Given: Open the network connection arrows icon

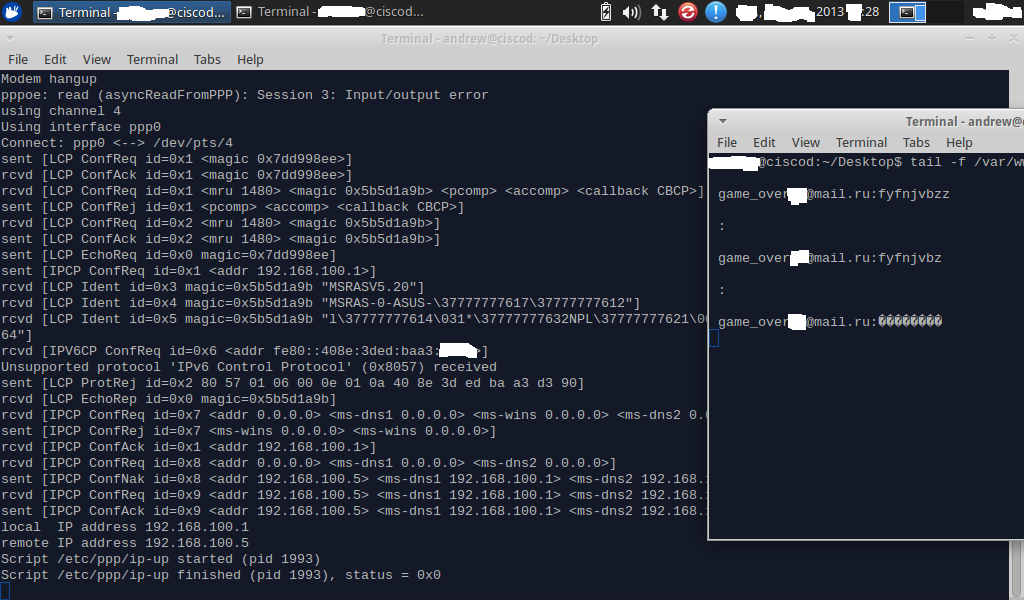Looking at the screenshot, I should coord(660,12).
